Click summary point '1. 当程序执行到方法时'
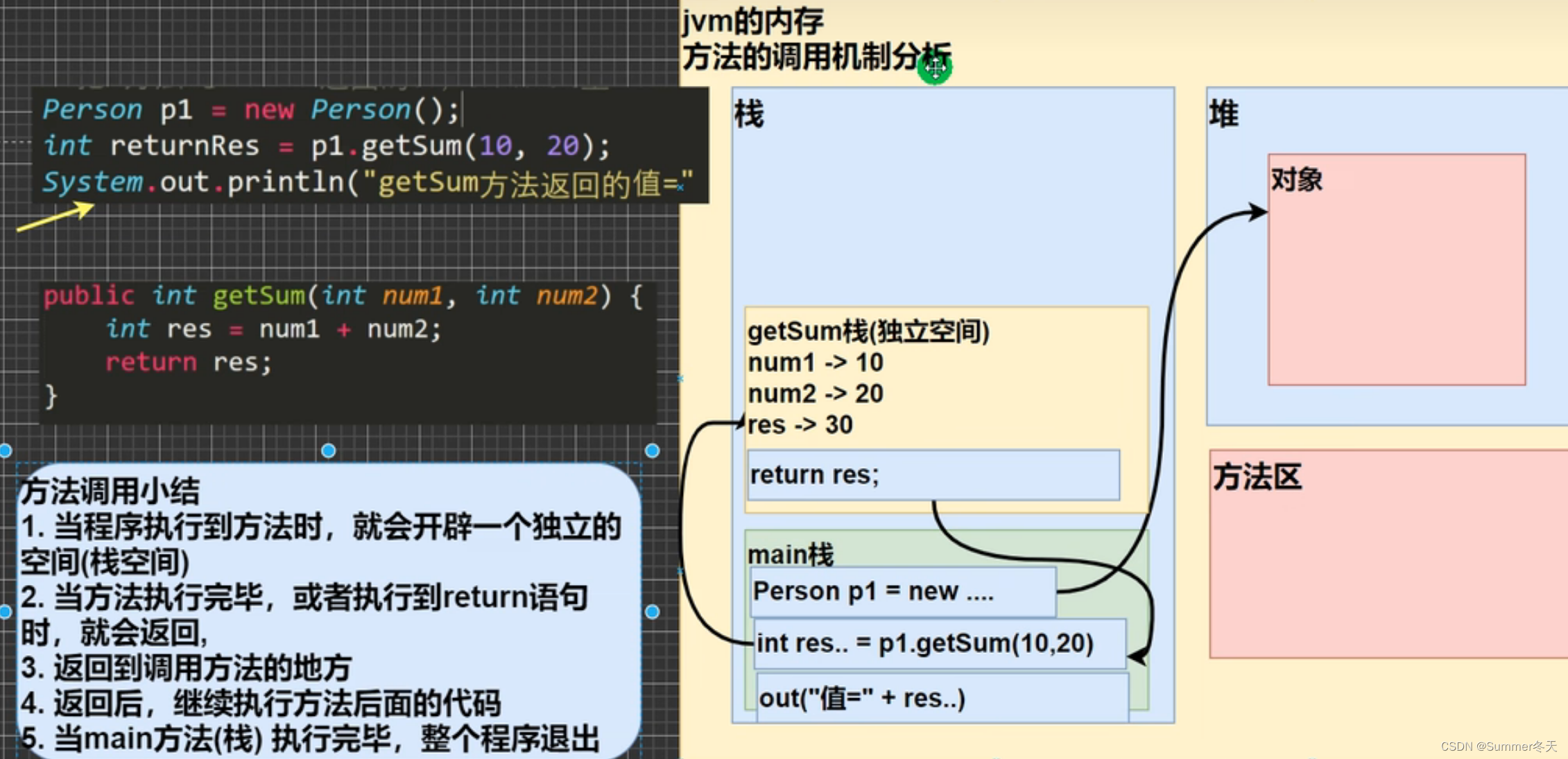 (x=320, y=544)
